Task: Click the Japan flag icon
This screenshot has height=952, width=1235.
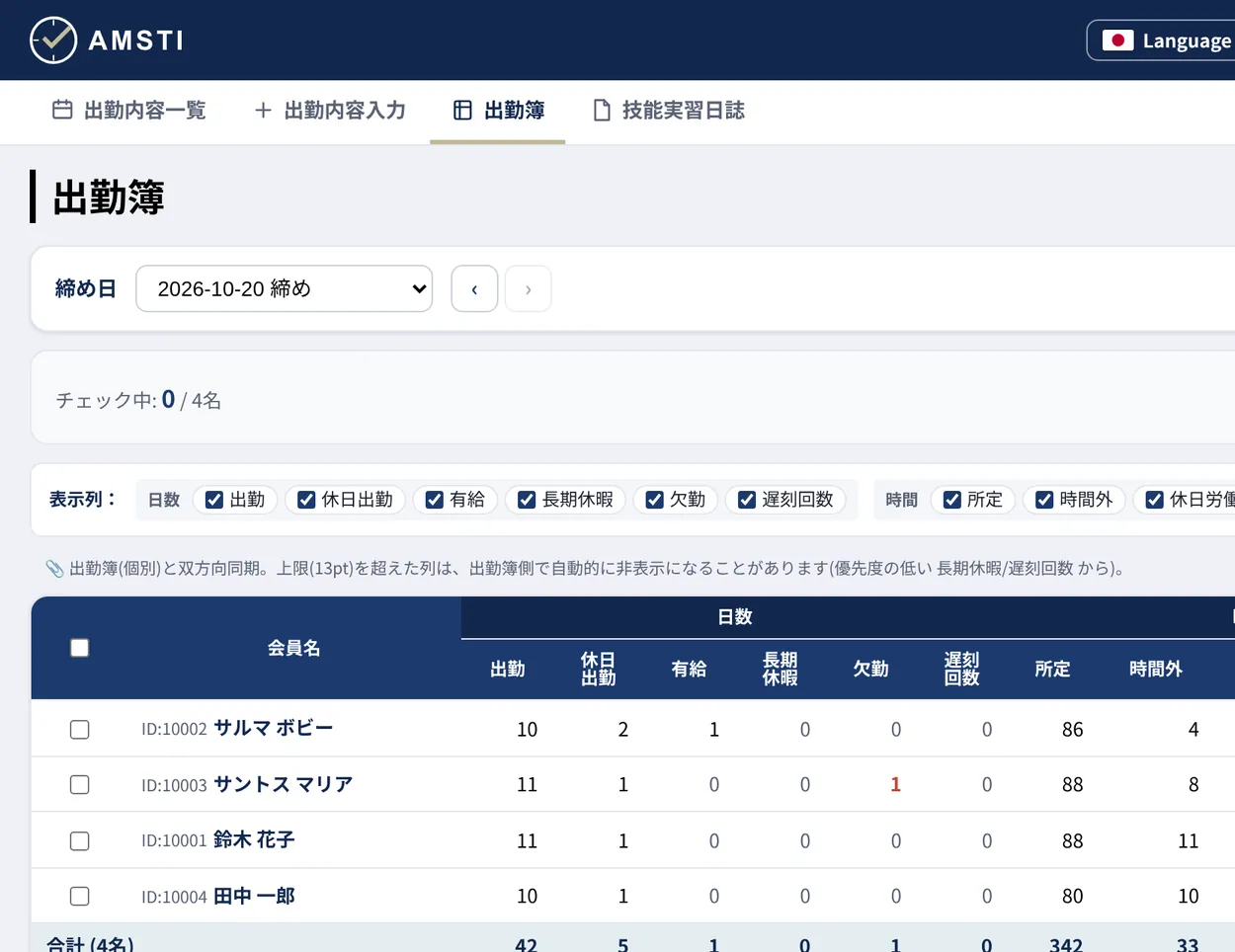Action: [x=1117, y=40]
